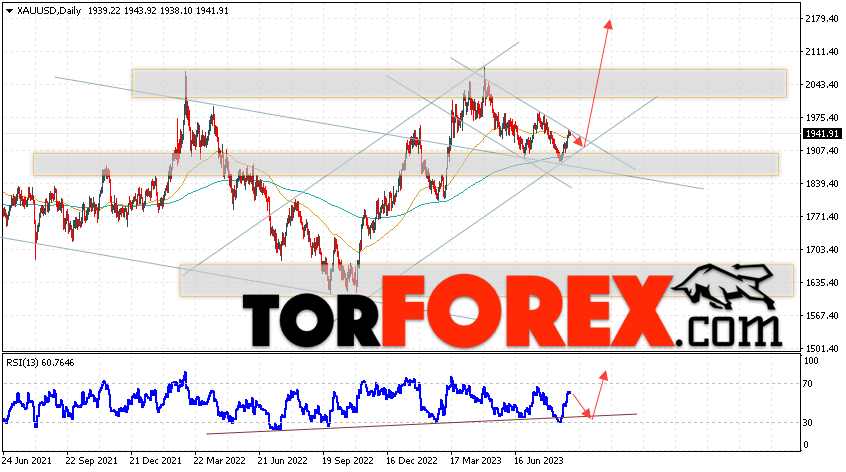This screenshot has width=846, height=472.
Task: Open the XAUUSD chart dropdown triangle
Action: [9, 11]
